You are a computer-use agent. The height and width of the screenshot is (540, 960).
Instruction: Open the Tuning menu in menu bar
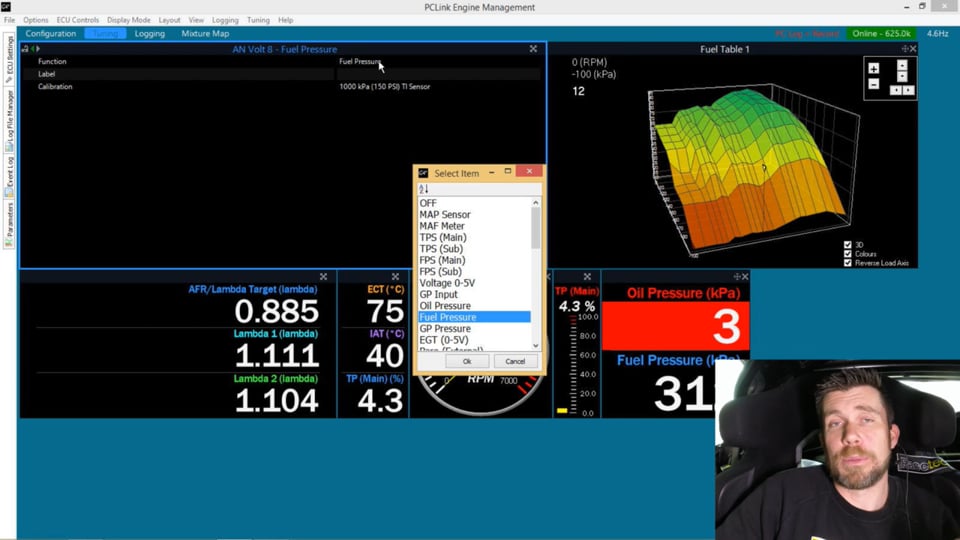point(258,20)
